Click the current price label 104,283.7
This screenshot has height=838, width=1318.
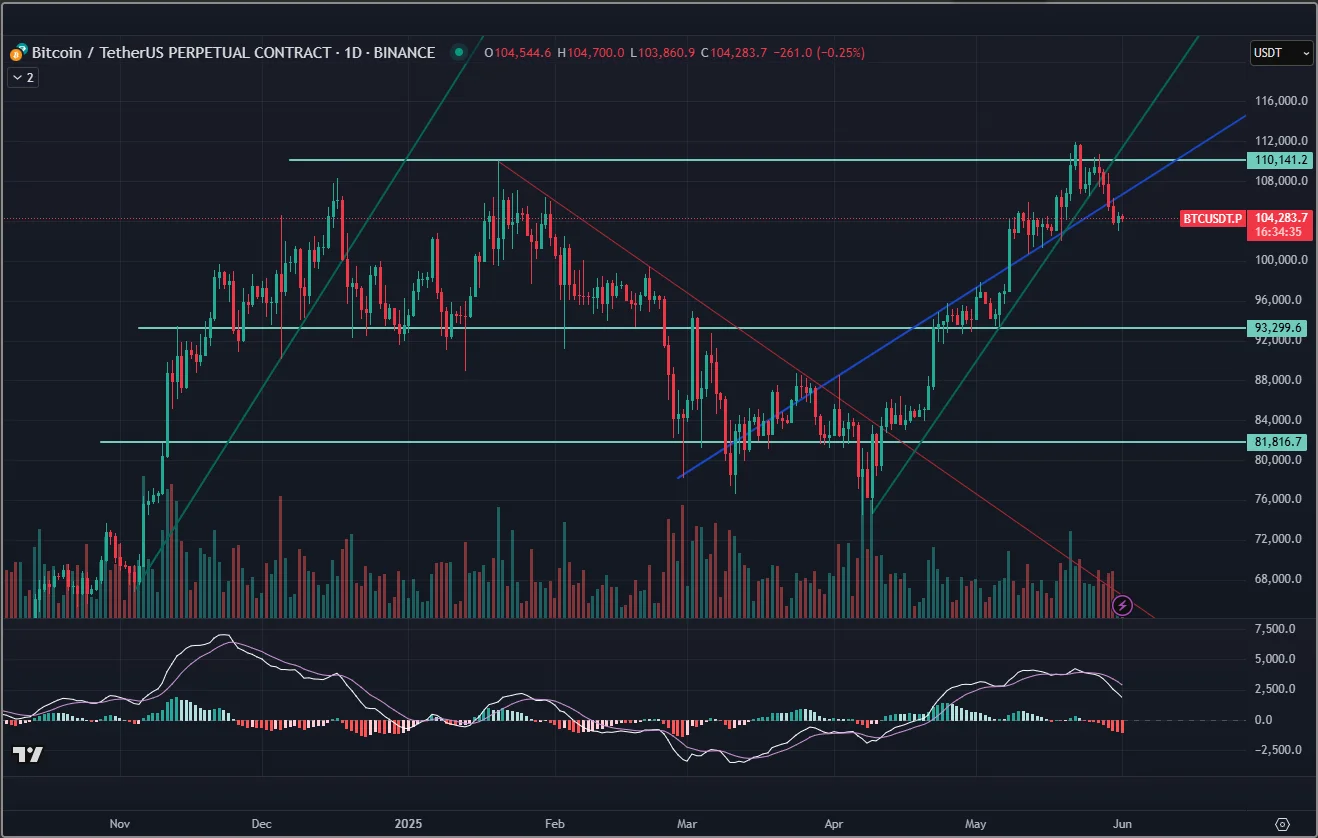coord(1279,217)
